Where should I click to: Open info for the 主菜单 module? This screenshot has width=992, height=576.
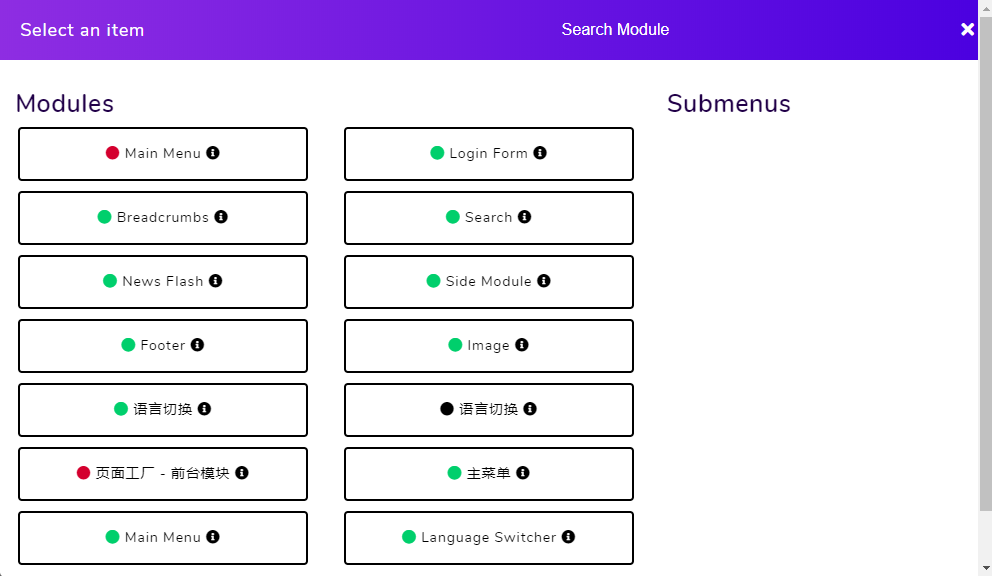522,473
